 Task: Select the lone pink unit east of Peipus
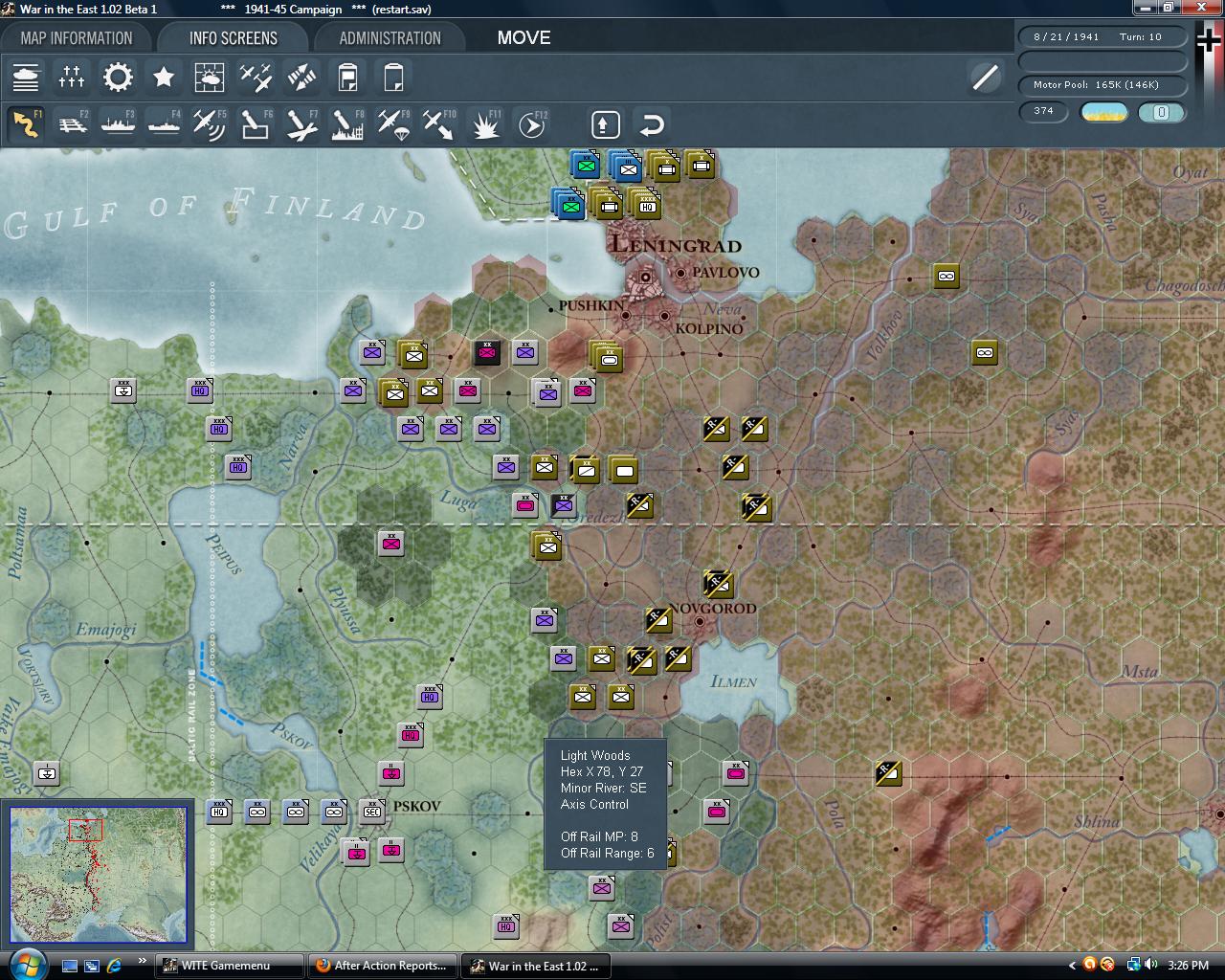(390, 544)
